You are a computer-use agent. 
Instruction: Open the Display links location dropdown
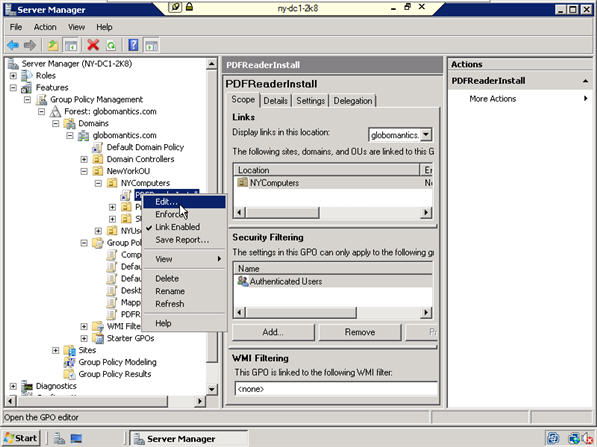coord(426,134)
